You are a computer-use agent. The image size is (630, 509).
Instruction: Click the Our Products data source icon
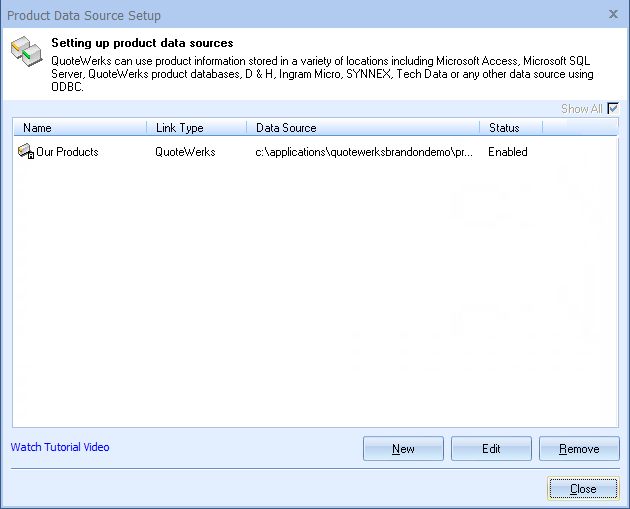pos(26,151)
